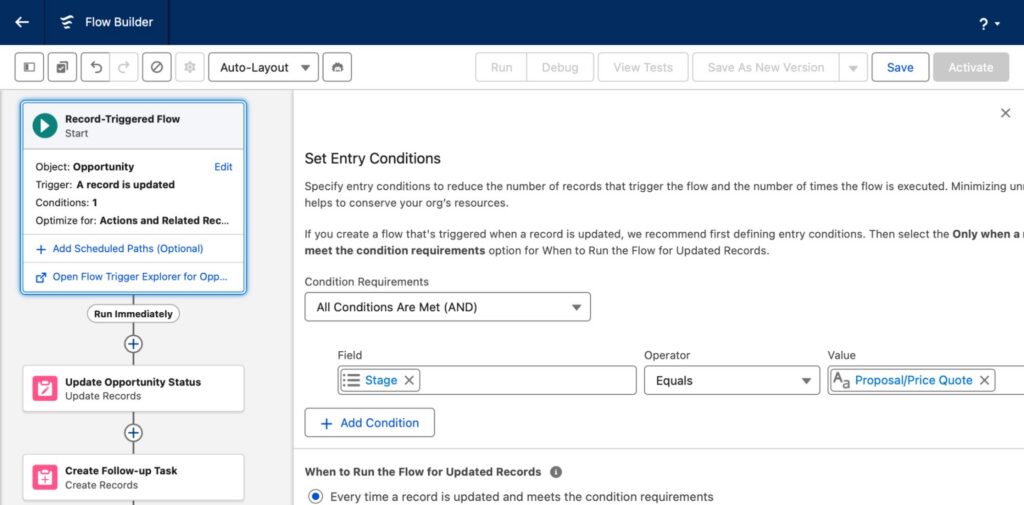
Task: Expand the Condition Requirements combo box
Action: (447, 307)
